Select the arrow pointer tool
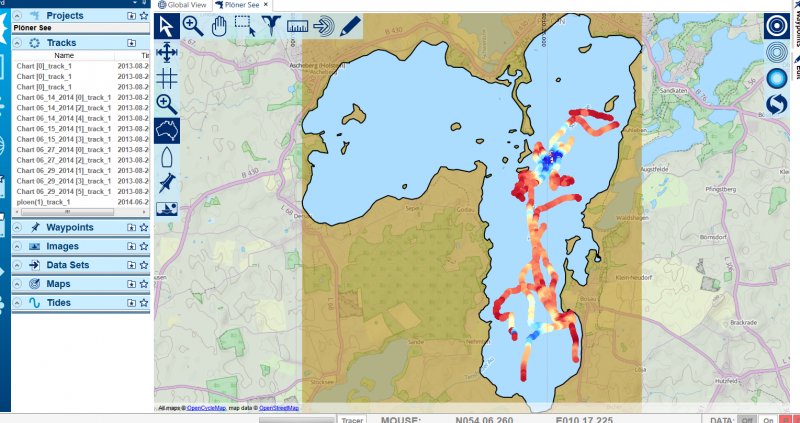This screenshot has width=800, height=423. click(167, 26)
